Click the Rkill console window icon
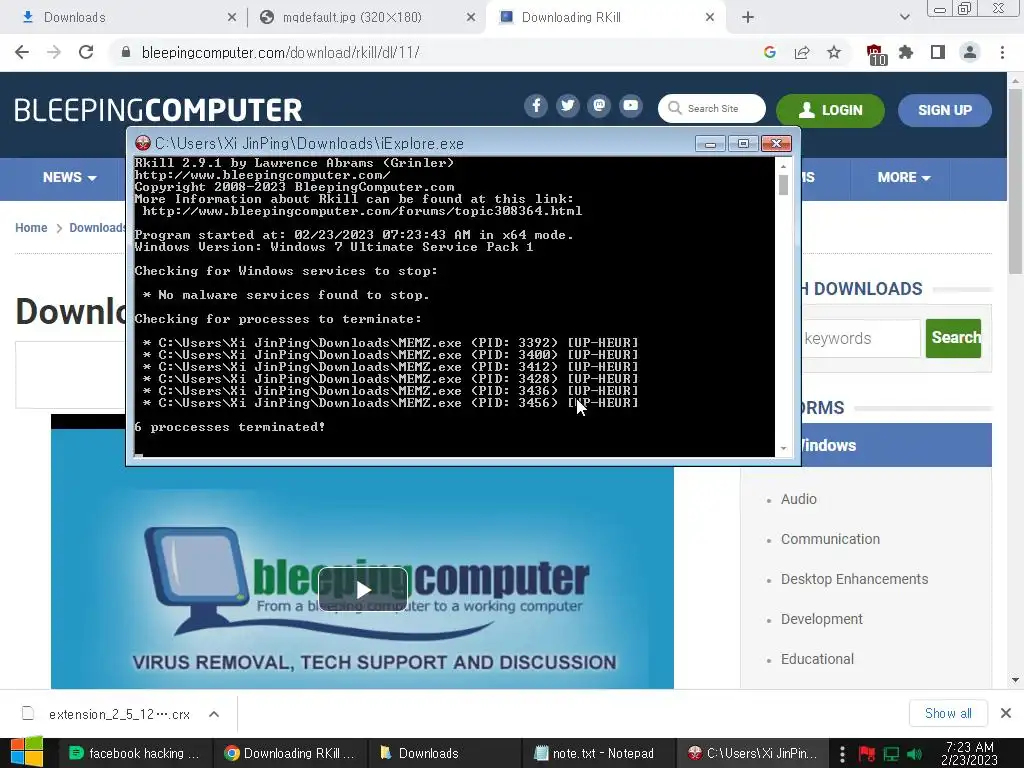This screenshot has width=1024, height=768. [142, 143]
